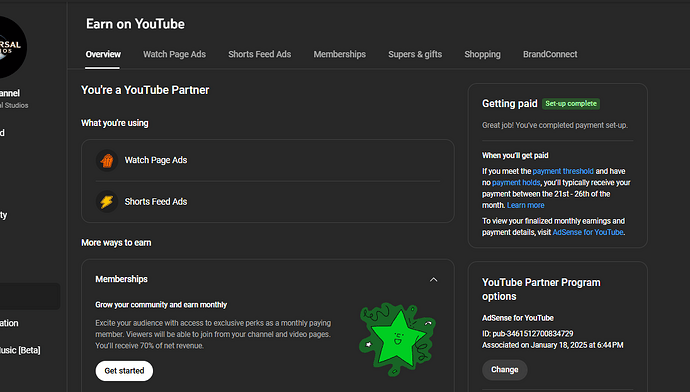
Task: Click the green star Memberships illustration
Action: click(398, 339)
